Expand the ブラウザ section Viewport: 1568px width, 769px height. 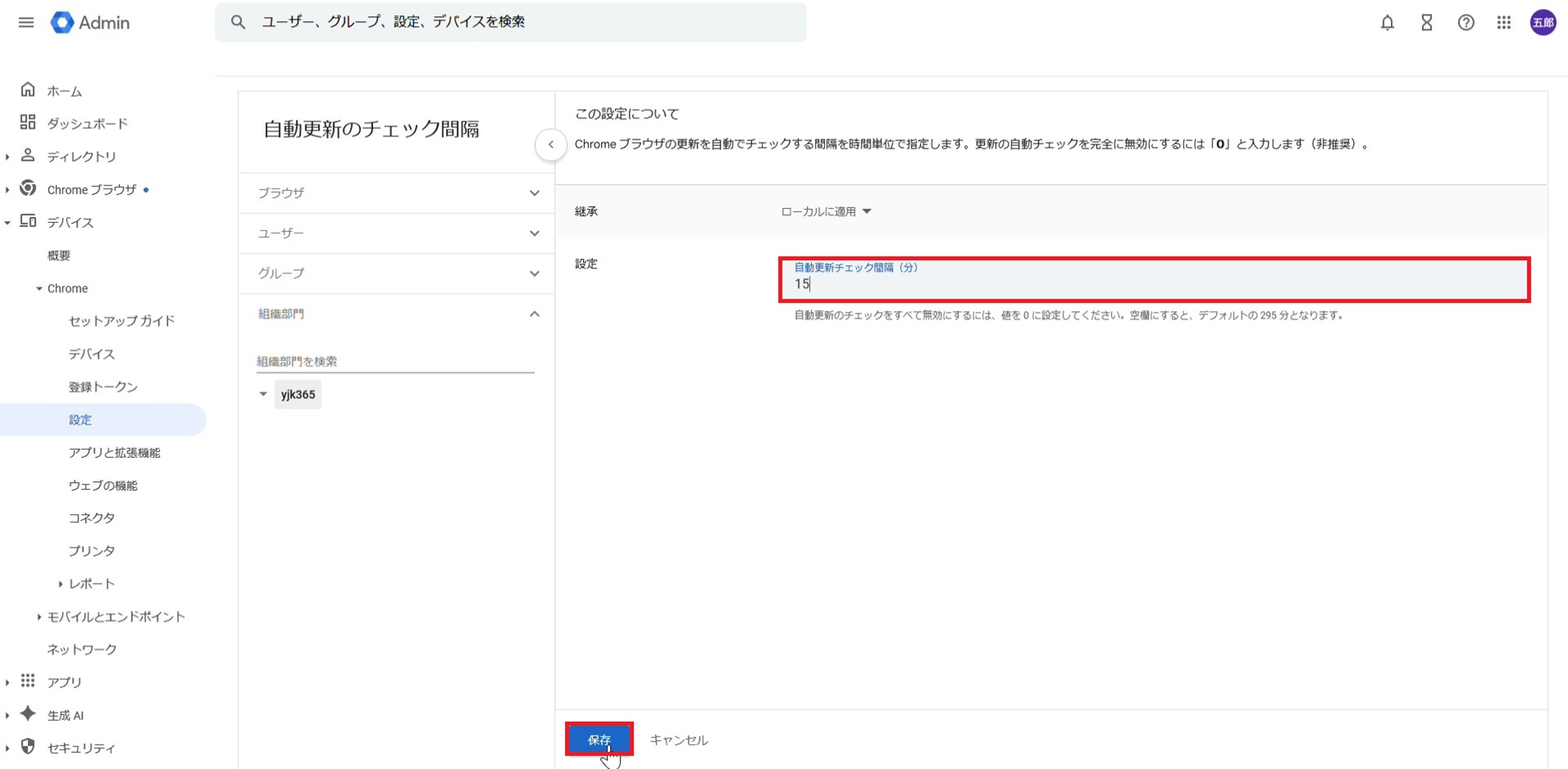(x=396, y=193)
